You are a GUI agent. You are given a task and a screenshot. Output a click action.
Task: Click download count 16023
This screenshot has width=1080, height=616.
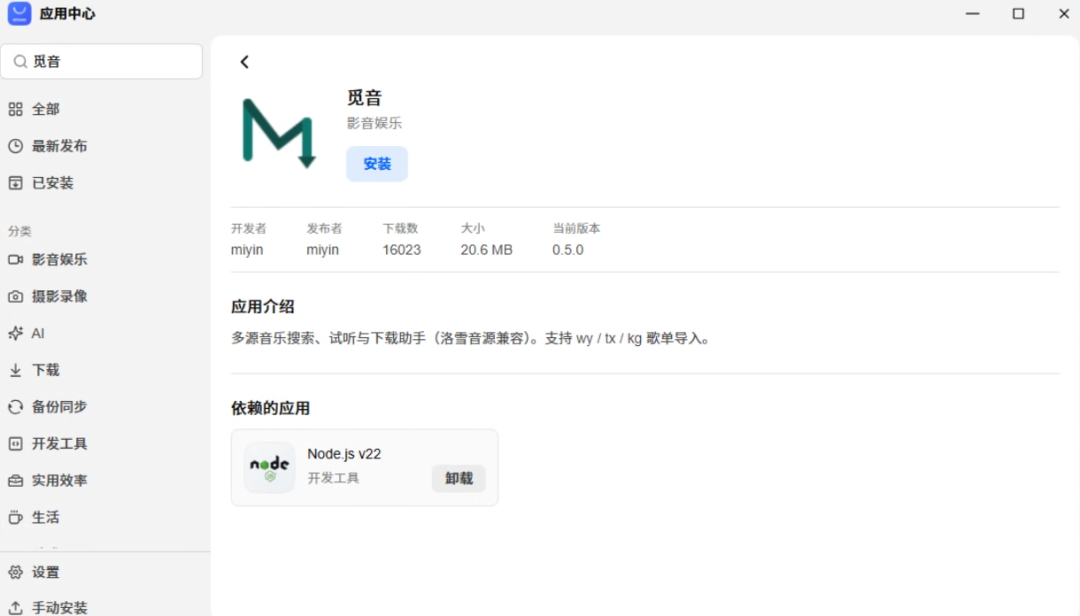coord(402,249)
